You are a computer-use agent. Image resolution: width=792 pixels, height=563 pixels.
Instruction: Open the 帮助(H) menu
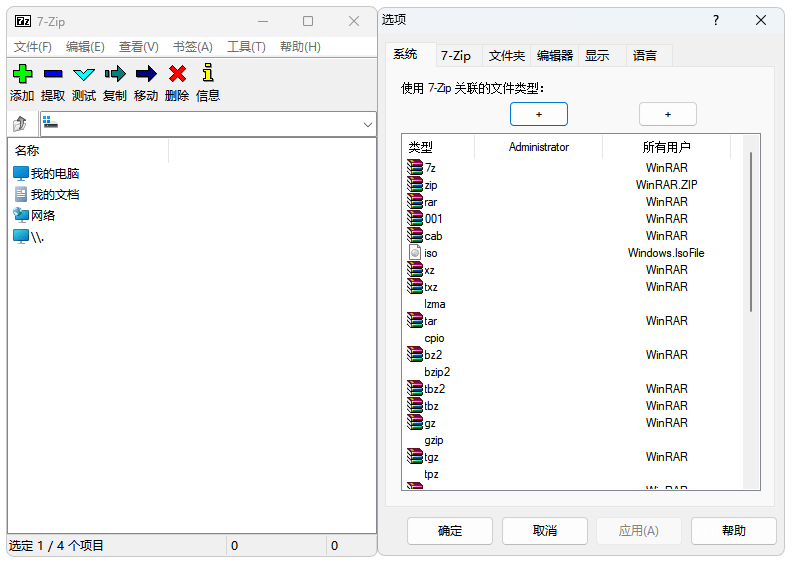tap(301, 47)
